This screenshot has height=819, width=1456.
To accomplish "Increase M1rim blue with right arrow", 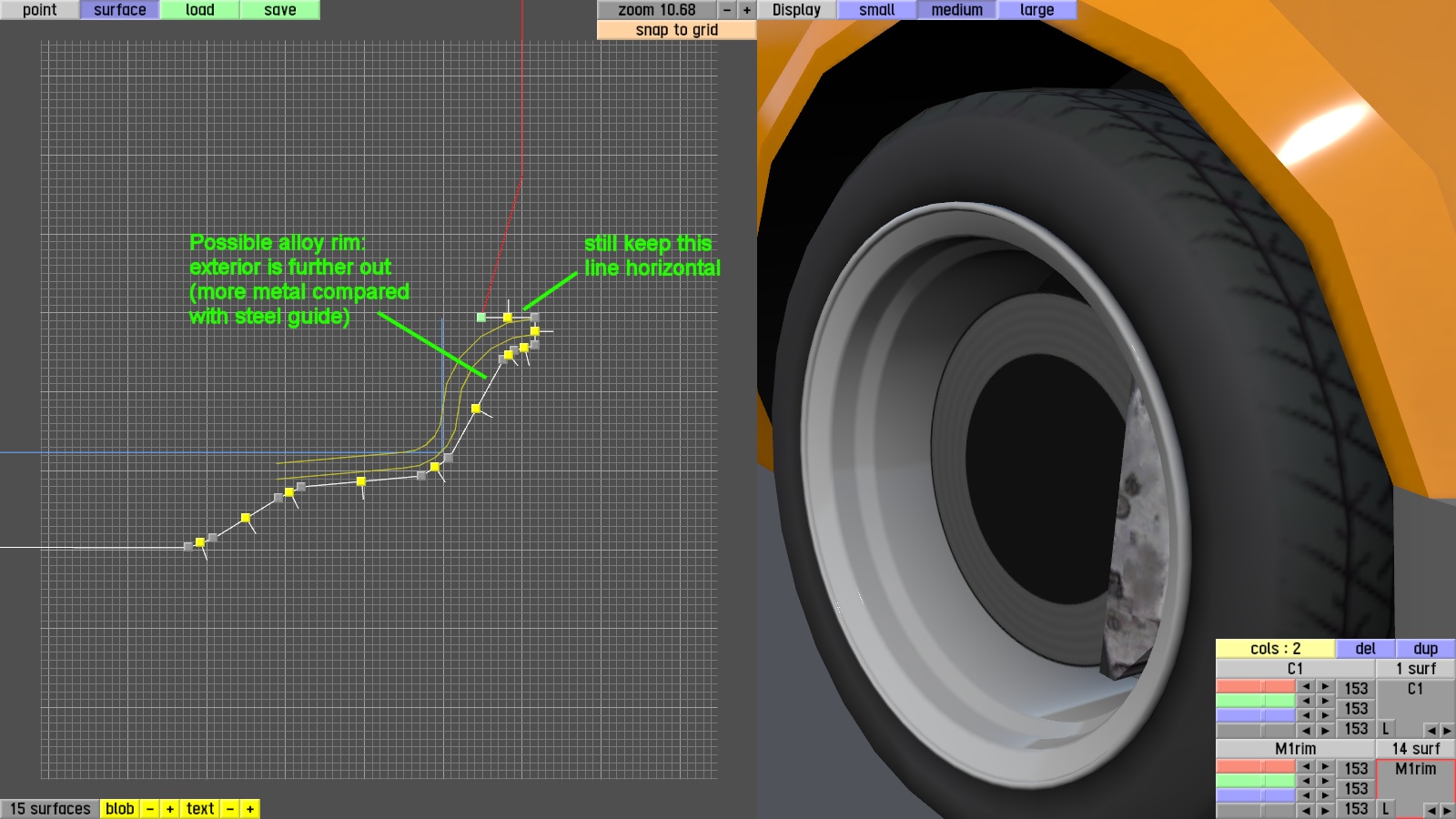I will [1326, 796].
